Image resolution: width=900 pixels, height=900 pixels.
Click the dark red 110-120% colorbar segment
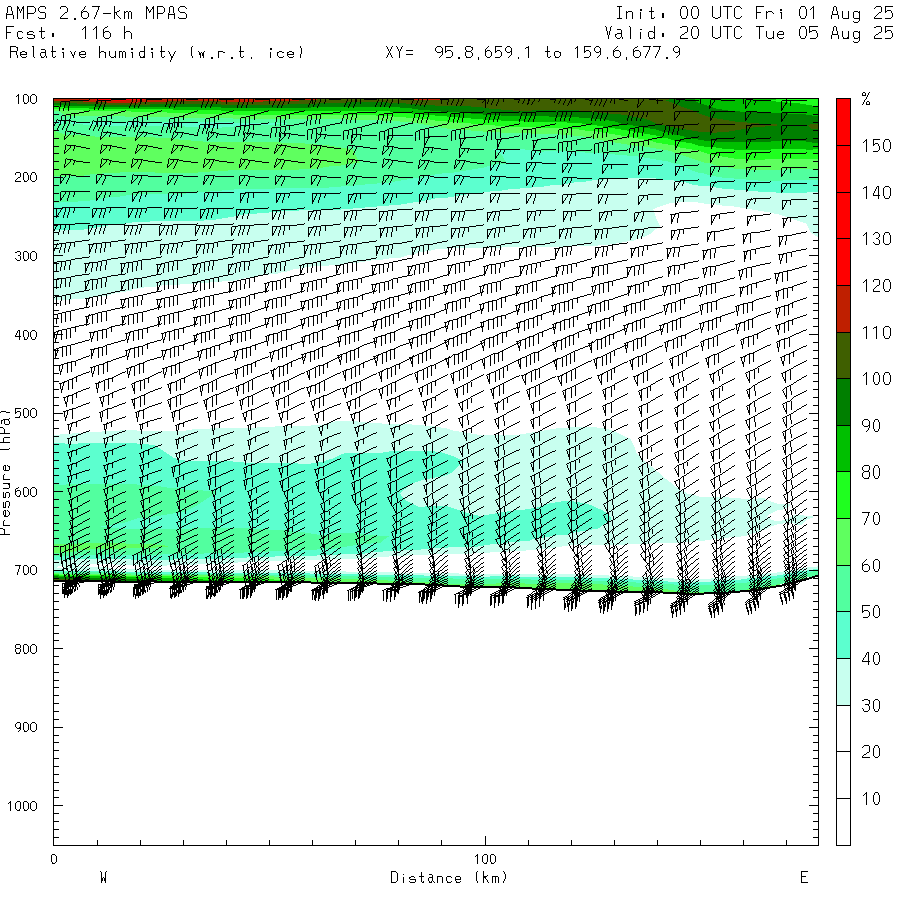click(843, 309)
